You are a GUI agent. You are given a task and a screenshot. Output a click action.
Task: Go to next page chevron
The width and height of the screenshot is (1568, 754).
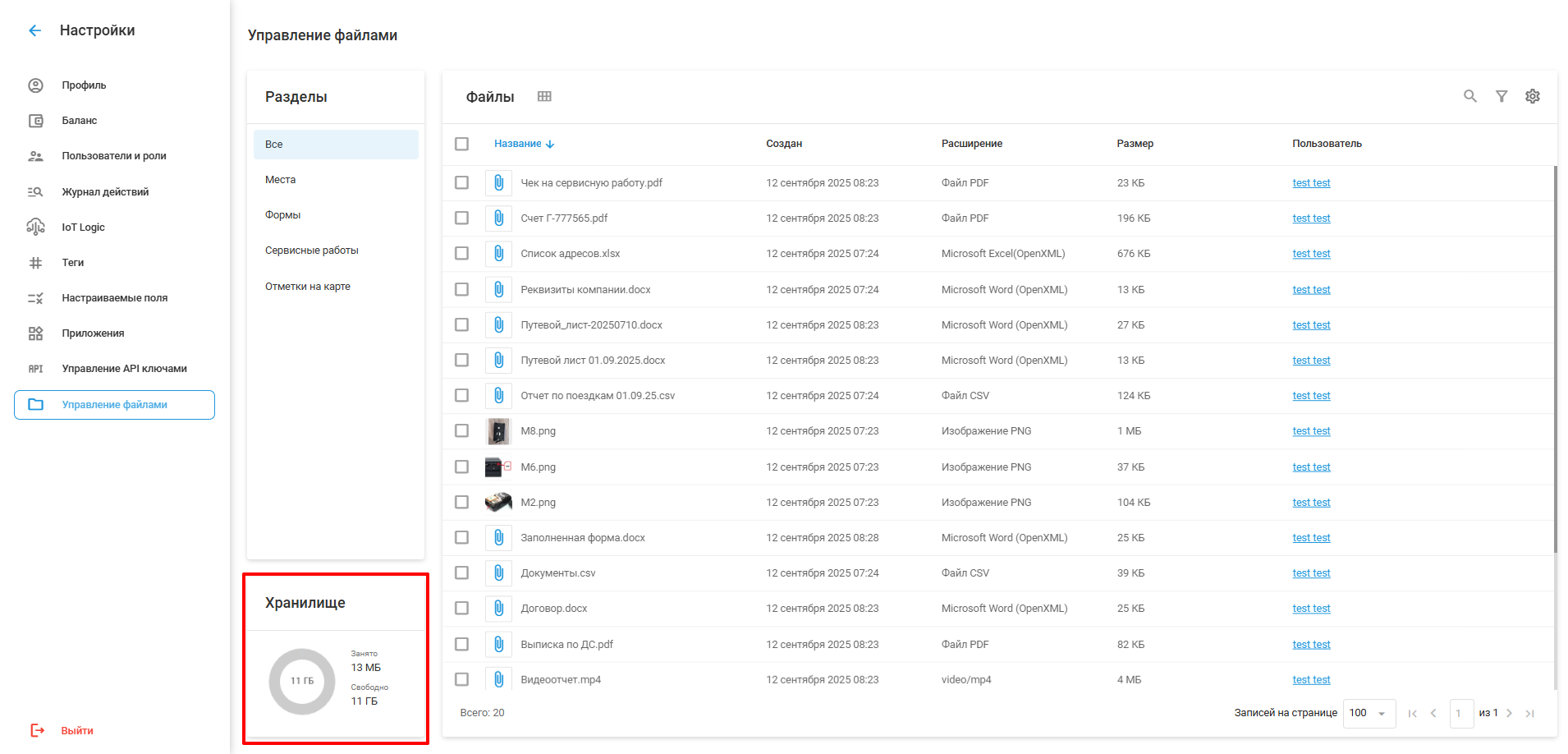click(1509, 713)
